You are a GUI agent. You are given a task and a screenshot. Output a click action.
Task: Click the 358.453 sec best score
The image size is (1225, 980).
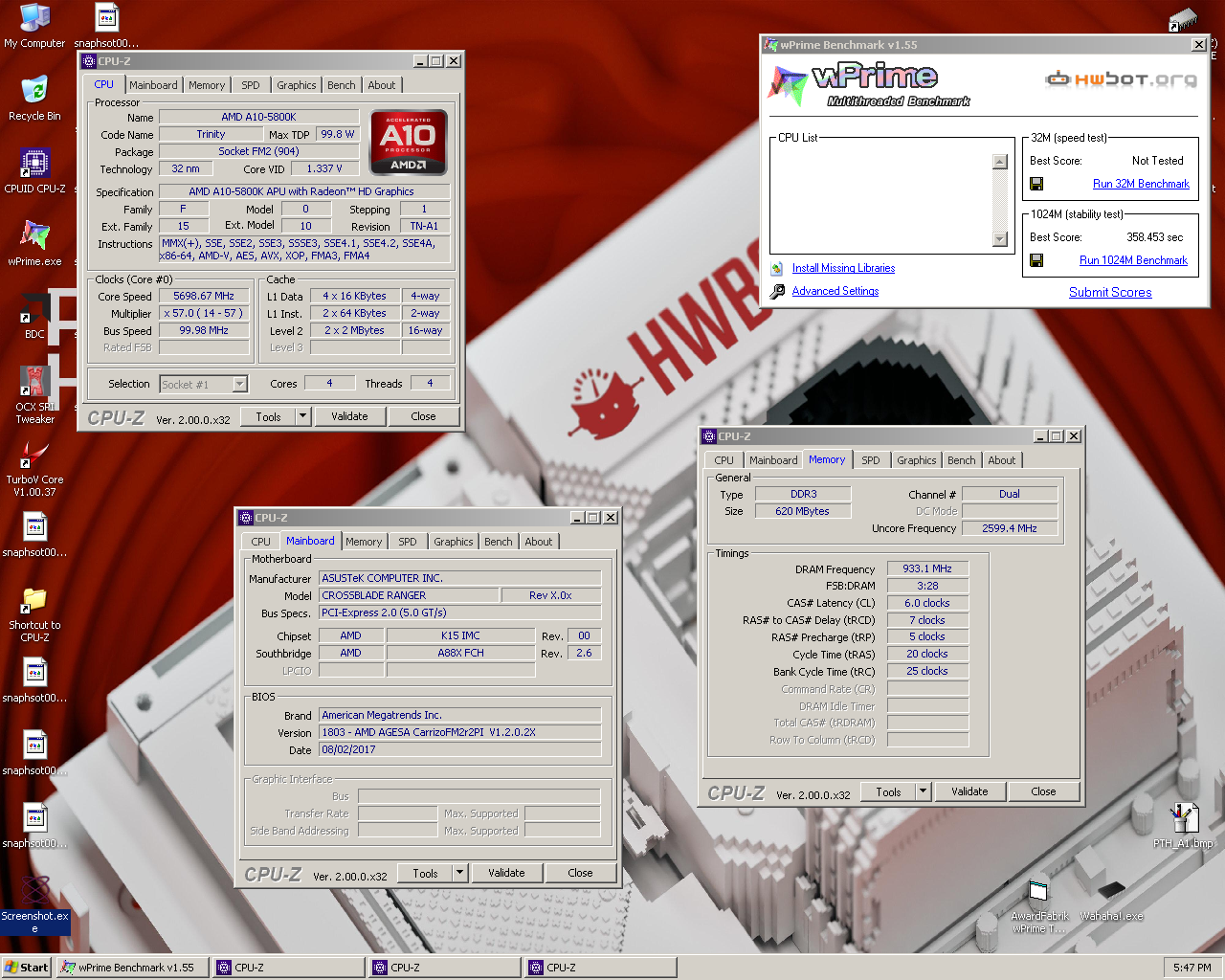point(1154,237)
